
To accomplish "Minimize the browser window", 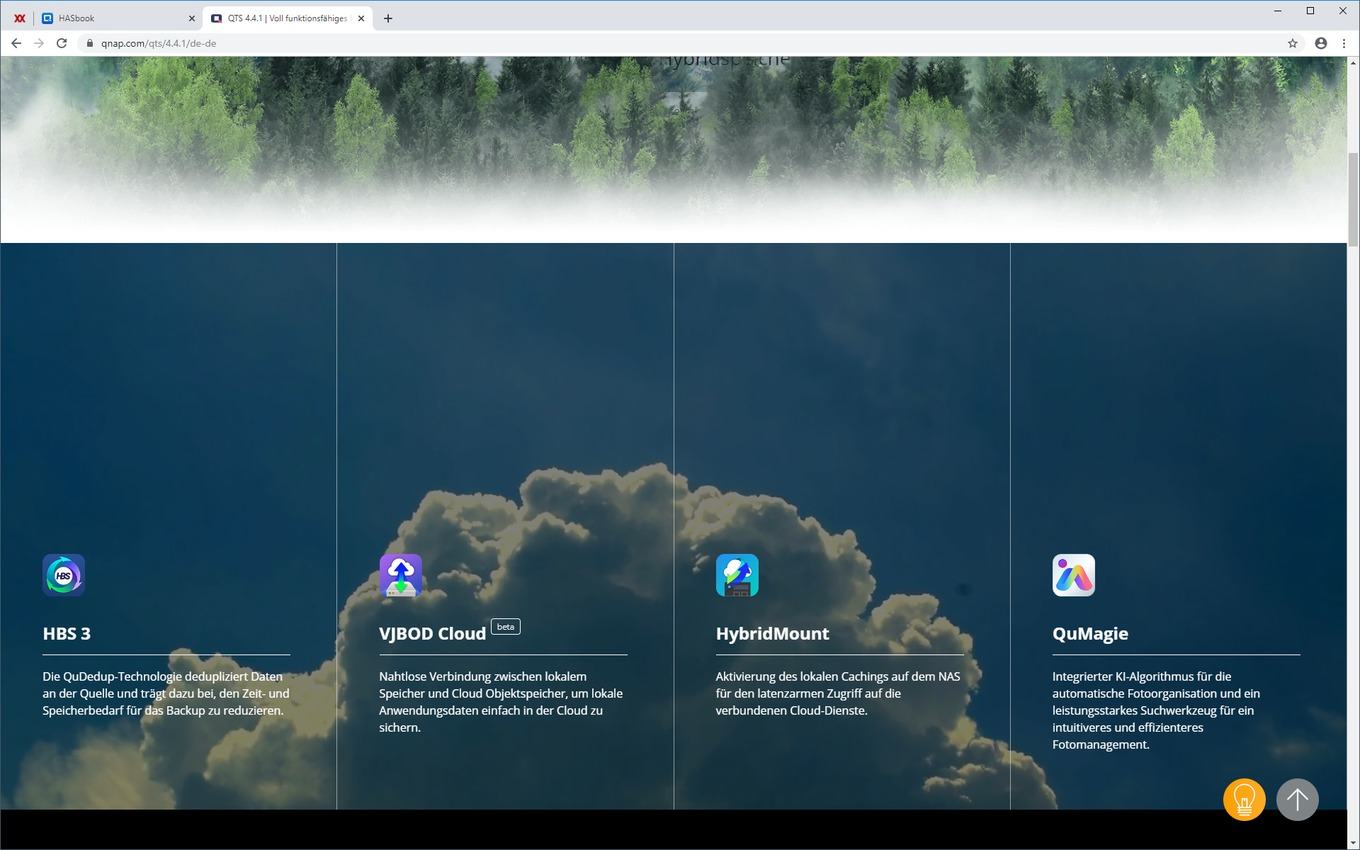I will point(1278,10).
